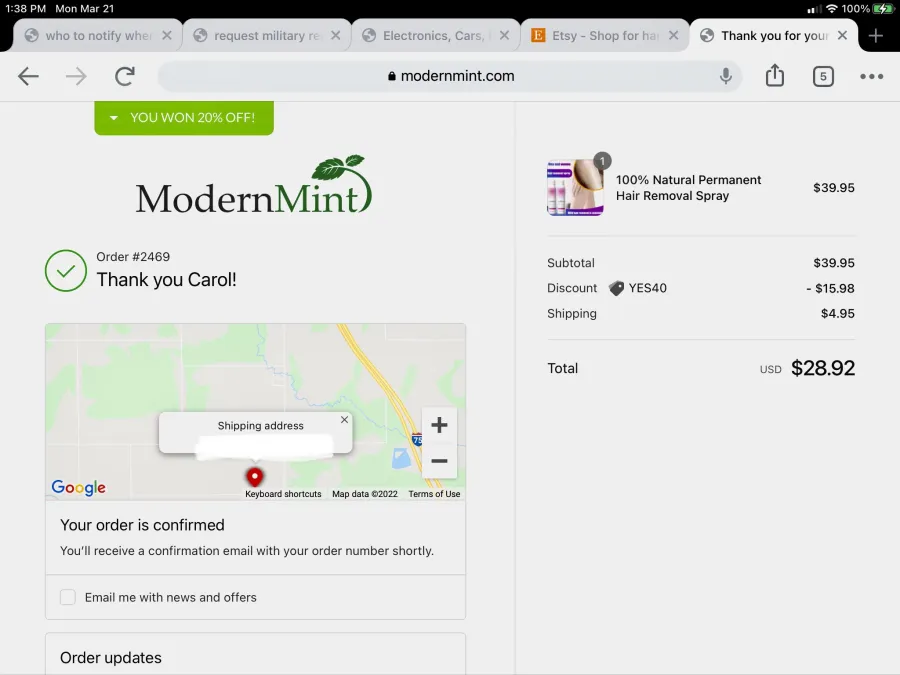Click the Wi-Fi icon in status bar

coord(831,9)
